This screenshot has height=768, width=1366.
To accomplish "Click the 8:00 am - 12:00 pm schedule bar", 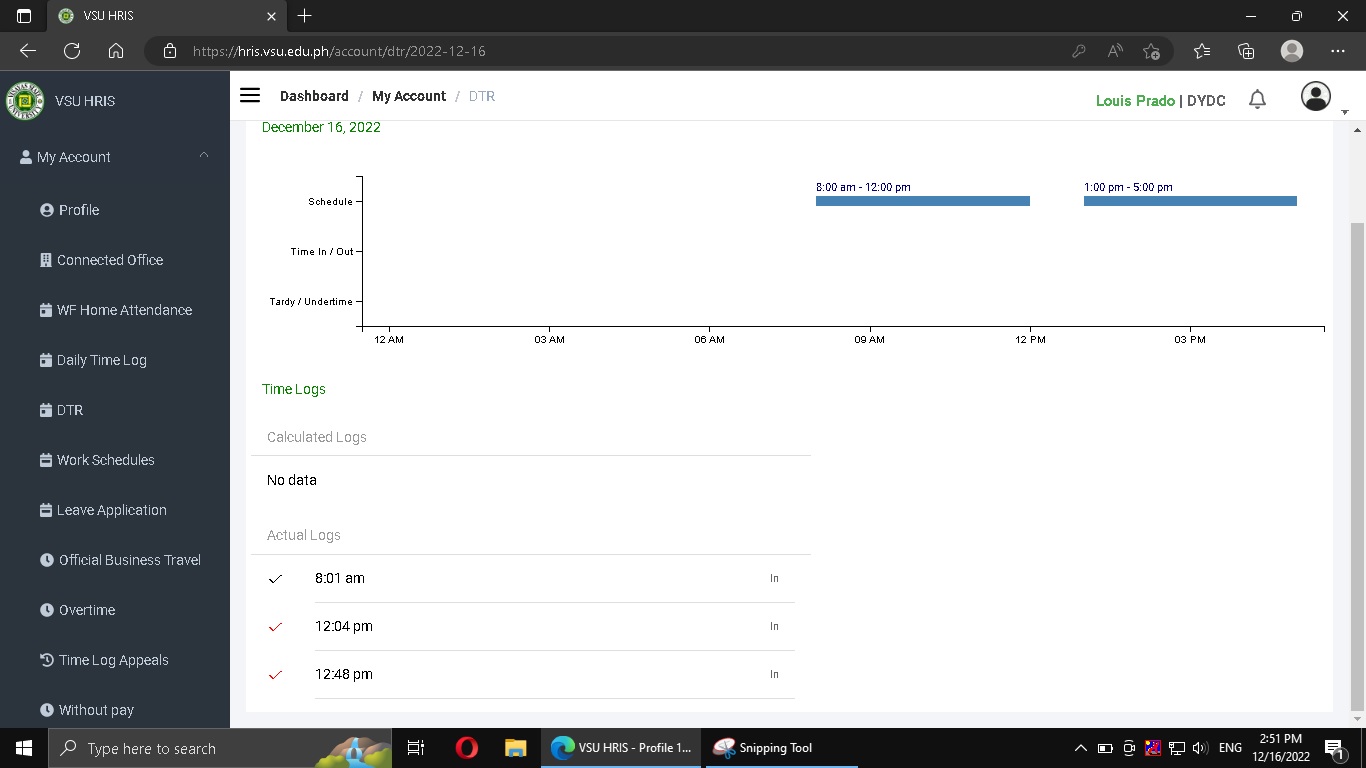I will [x=922, y=201].
